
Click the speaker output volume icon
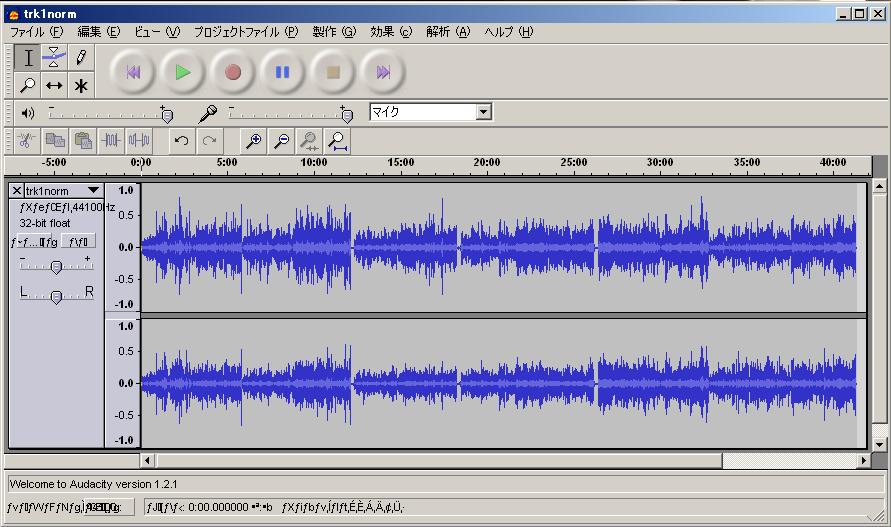pyautogui.click(x=27, y=113)
